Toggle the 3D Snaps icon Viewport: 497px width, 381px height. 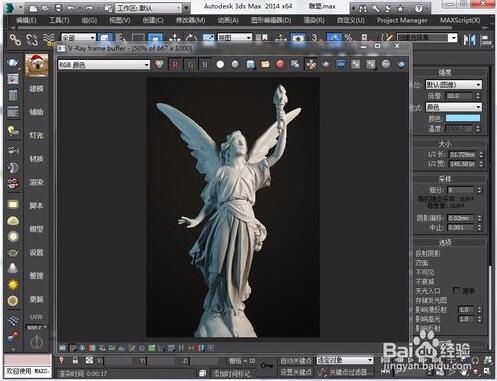click(314, 38)
